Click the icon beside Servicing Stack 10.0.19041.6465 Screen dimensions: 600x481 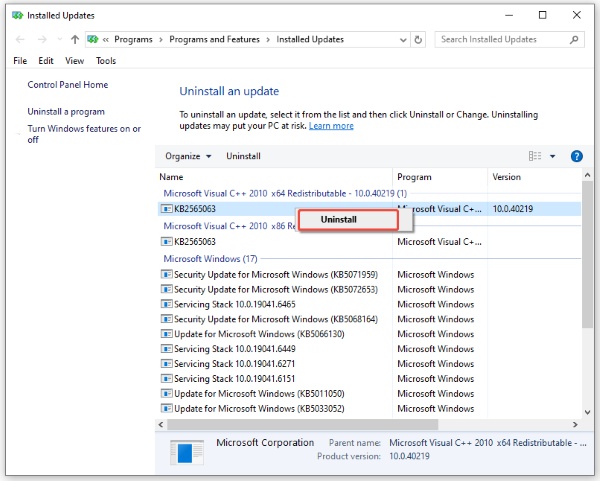166,304
